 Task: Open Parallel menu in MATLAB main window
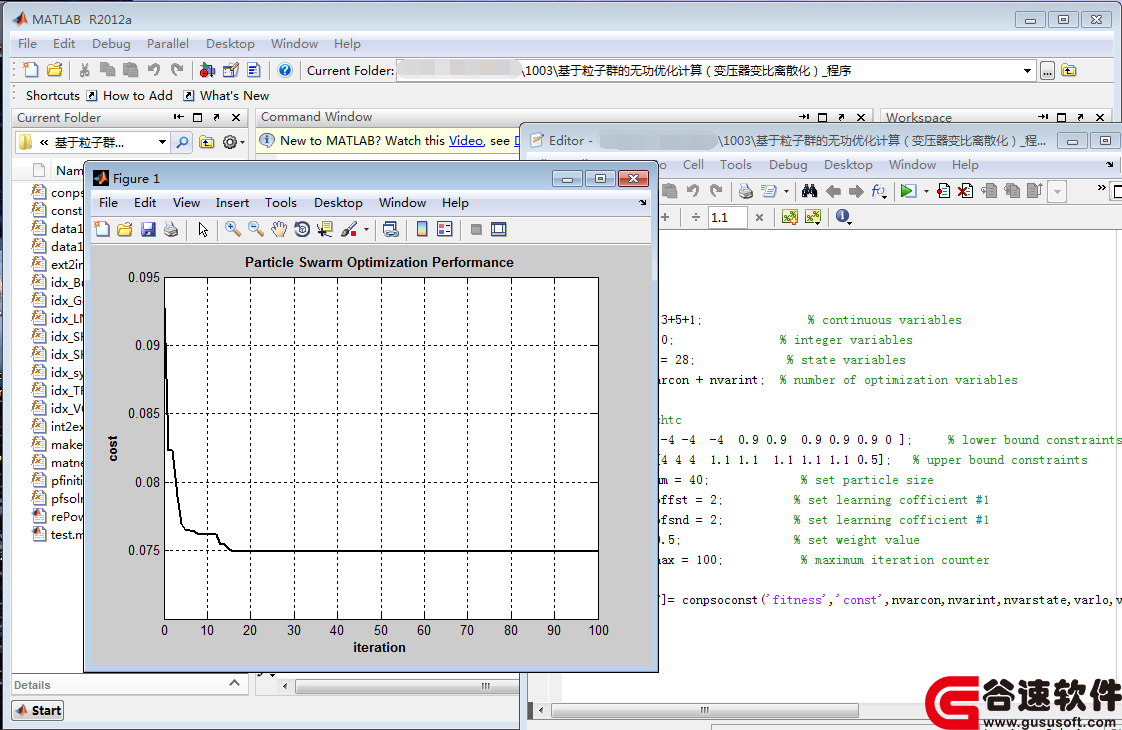pyautogui.click(x=167, y=44)
